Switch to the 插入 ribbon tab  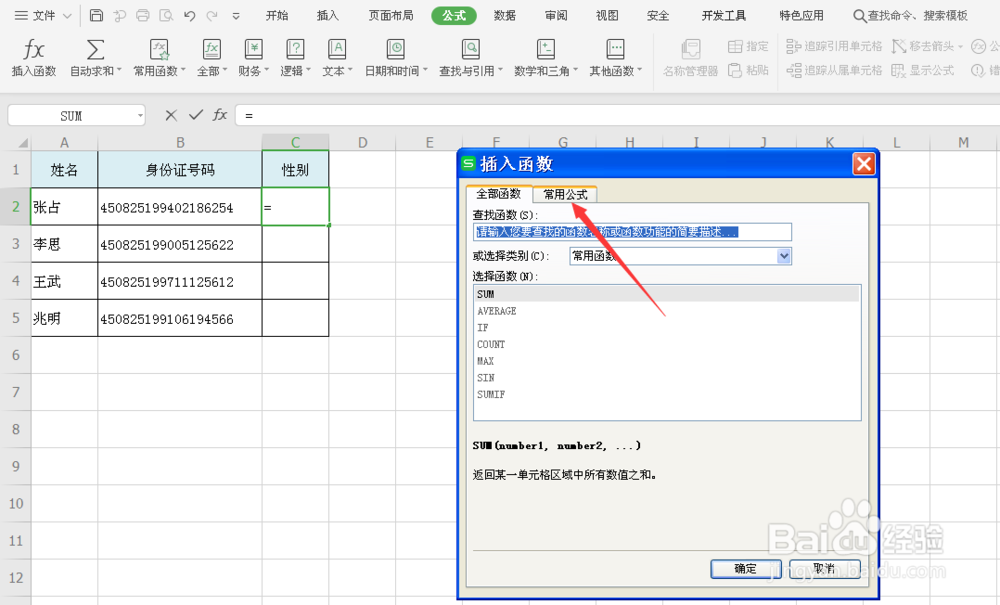pos(328,15)
